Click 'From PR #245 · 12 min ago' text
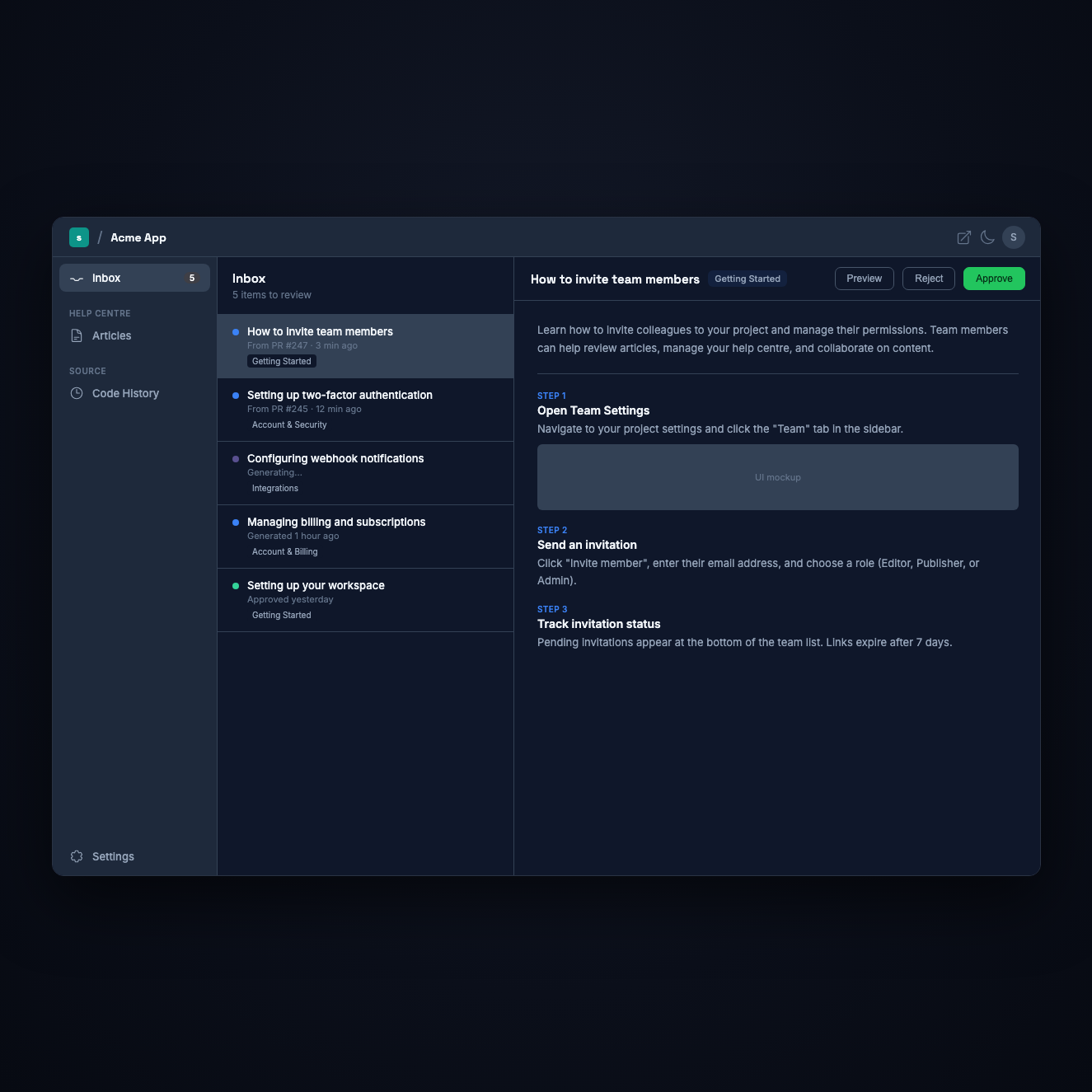Screen dimensions: 1092x1092 click(304, 410)
